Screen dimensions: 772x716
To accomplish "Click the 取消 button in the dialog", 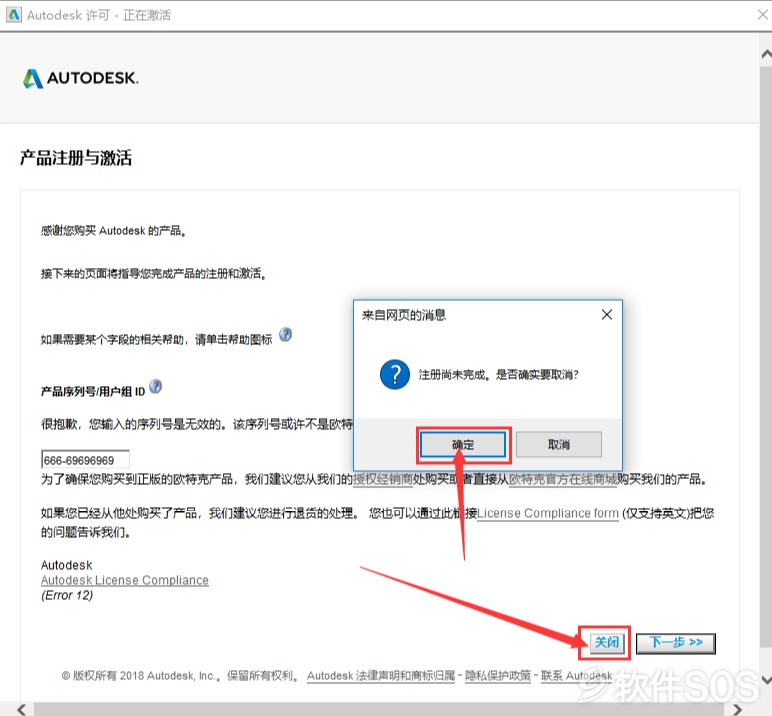I will click(x=559, y=445).
